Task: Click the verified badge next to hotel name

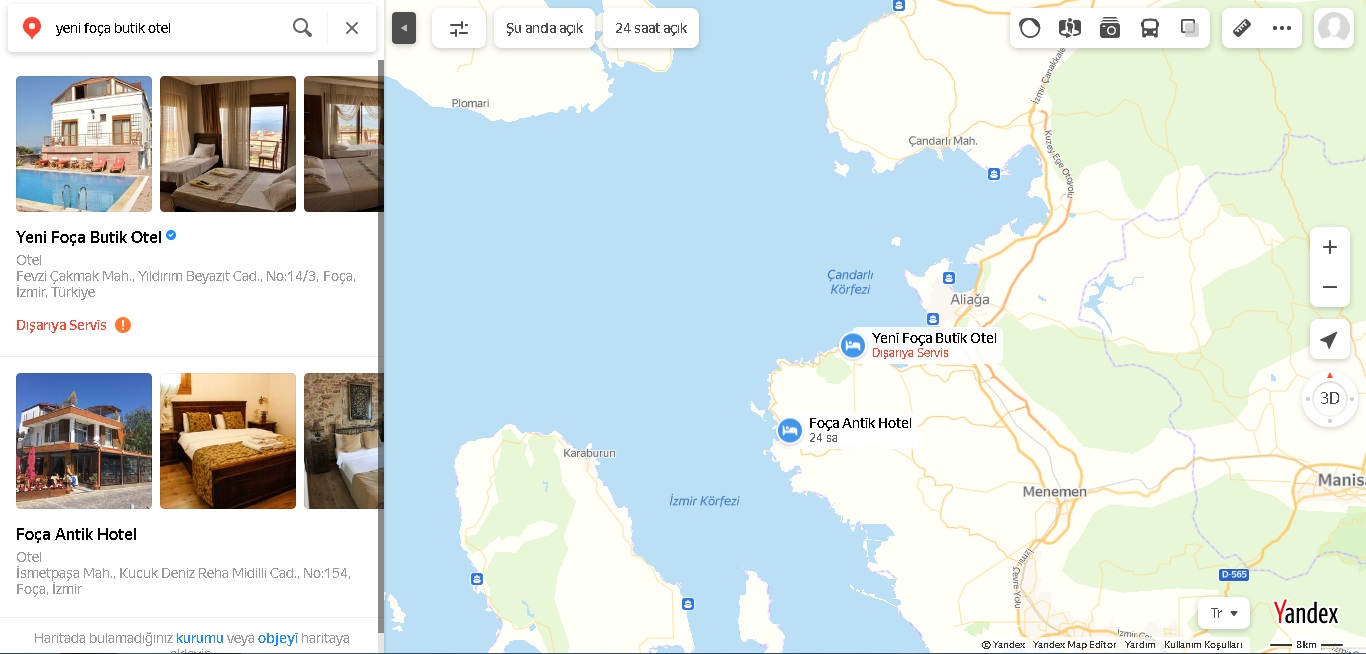Action: 171,236
